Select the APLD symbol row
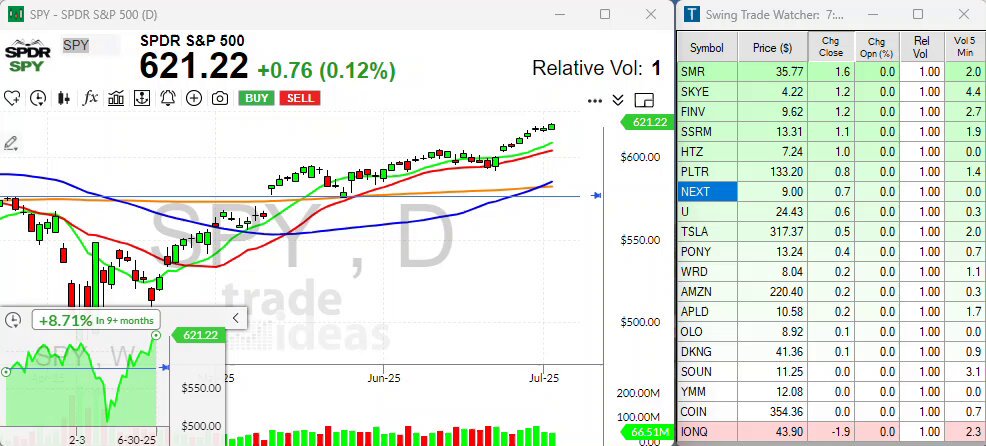The image size is (986, 446). (x=707, y=312)
